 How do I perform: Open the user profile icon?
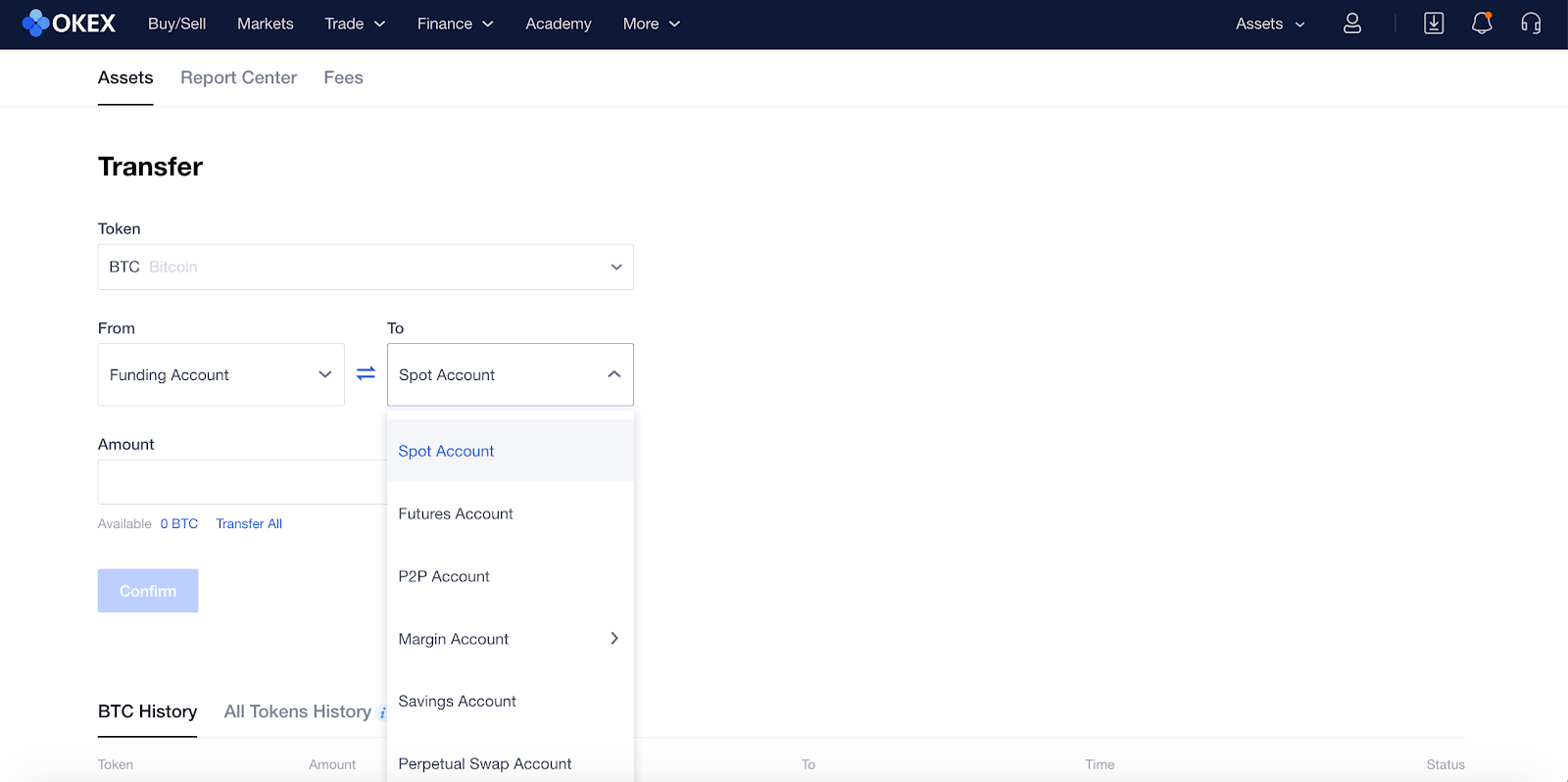click(x=1351, y=24)
